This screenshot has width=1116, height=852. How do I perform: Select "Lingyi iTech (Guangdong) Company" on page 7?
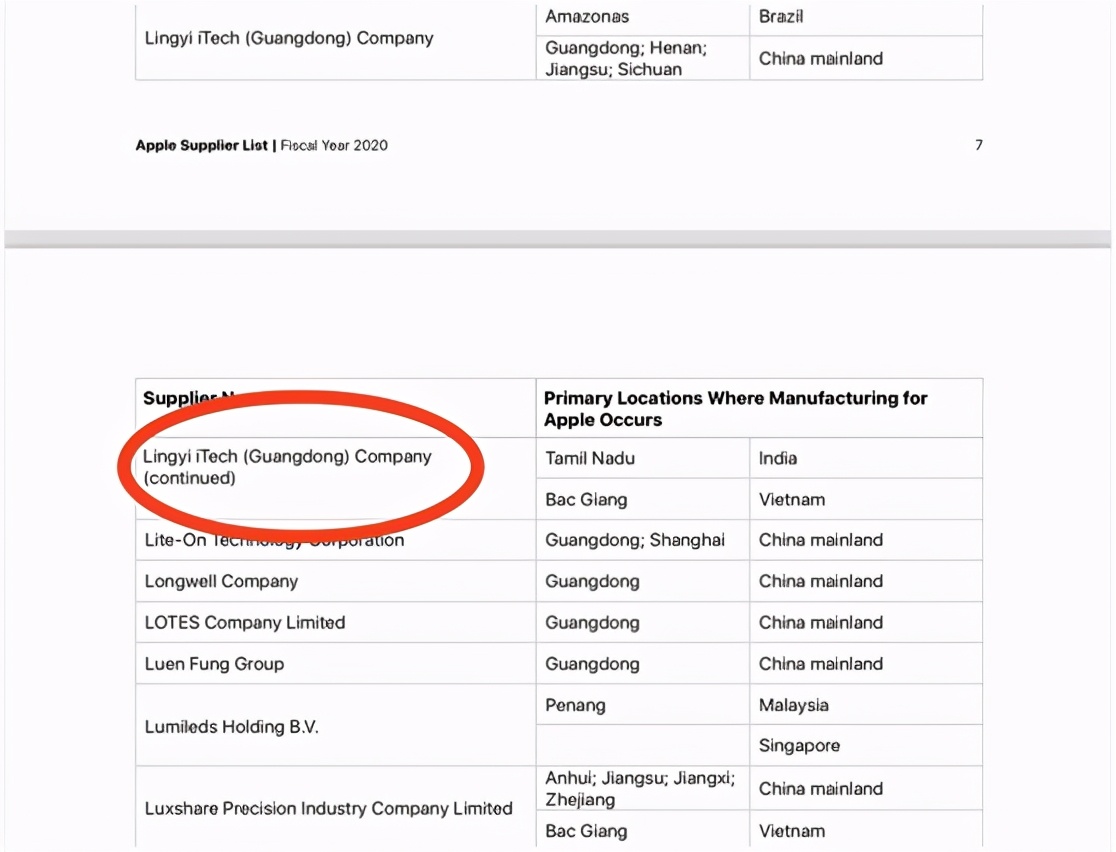point(289,38)
